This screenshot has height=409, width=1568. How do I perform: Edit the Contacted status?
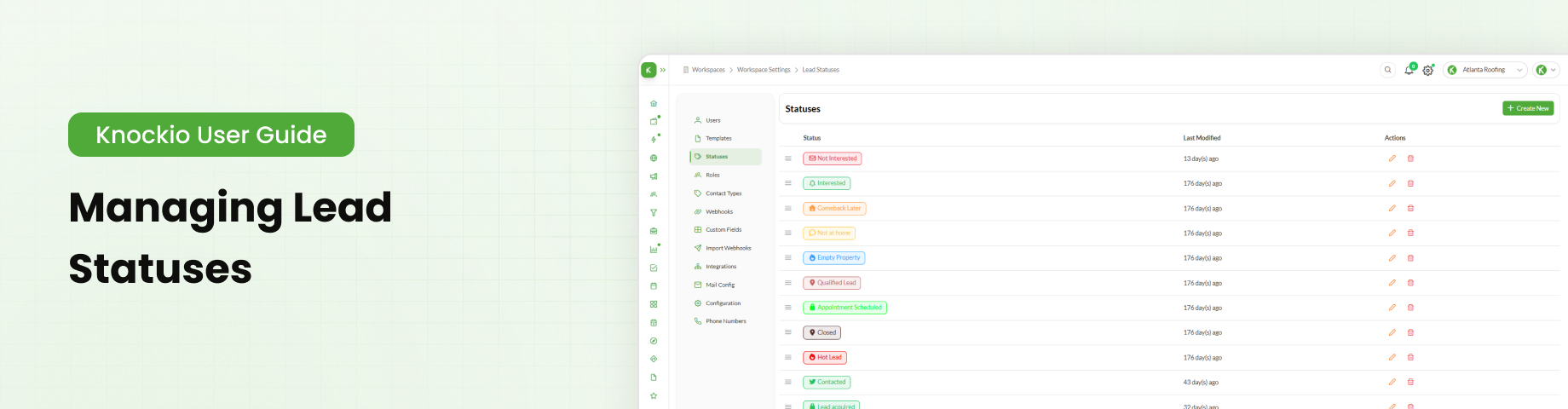click(x=1392, y=382)
